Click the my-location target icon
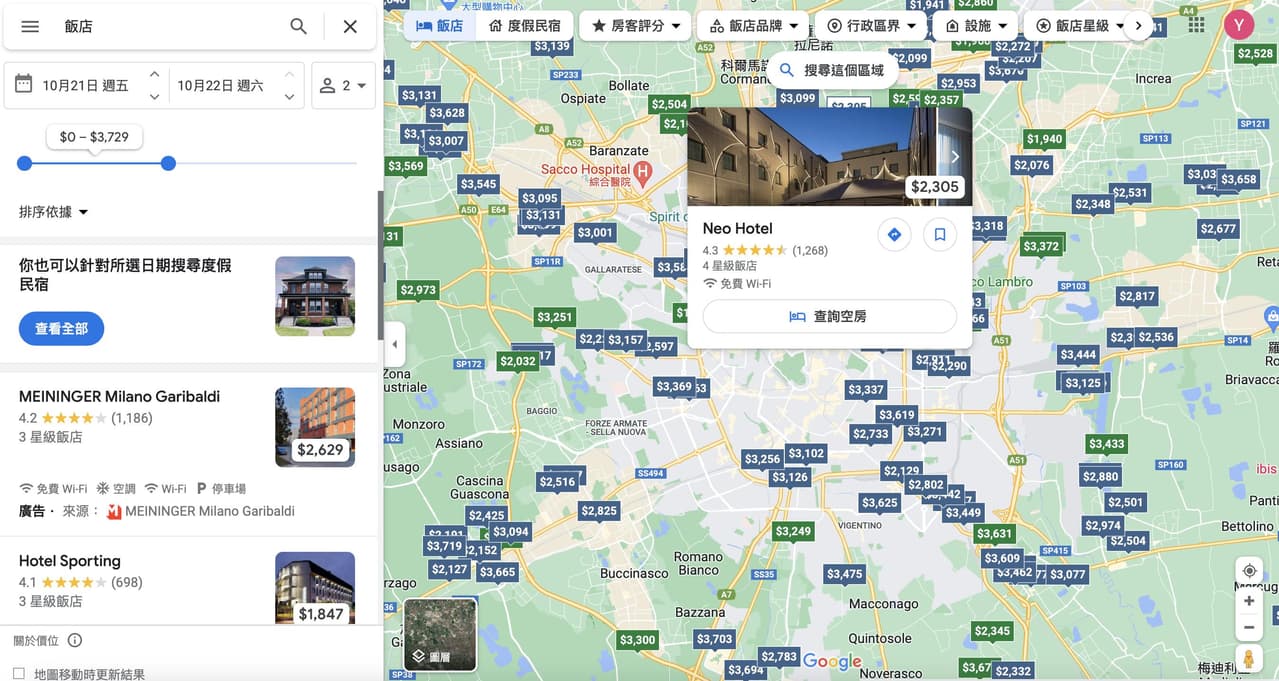1279x681 pixels. pos(1249,571)
